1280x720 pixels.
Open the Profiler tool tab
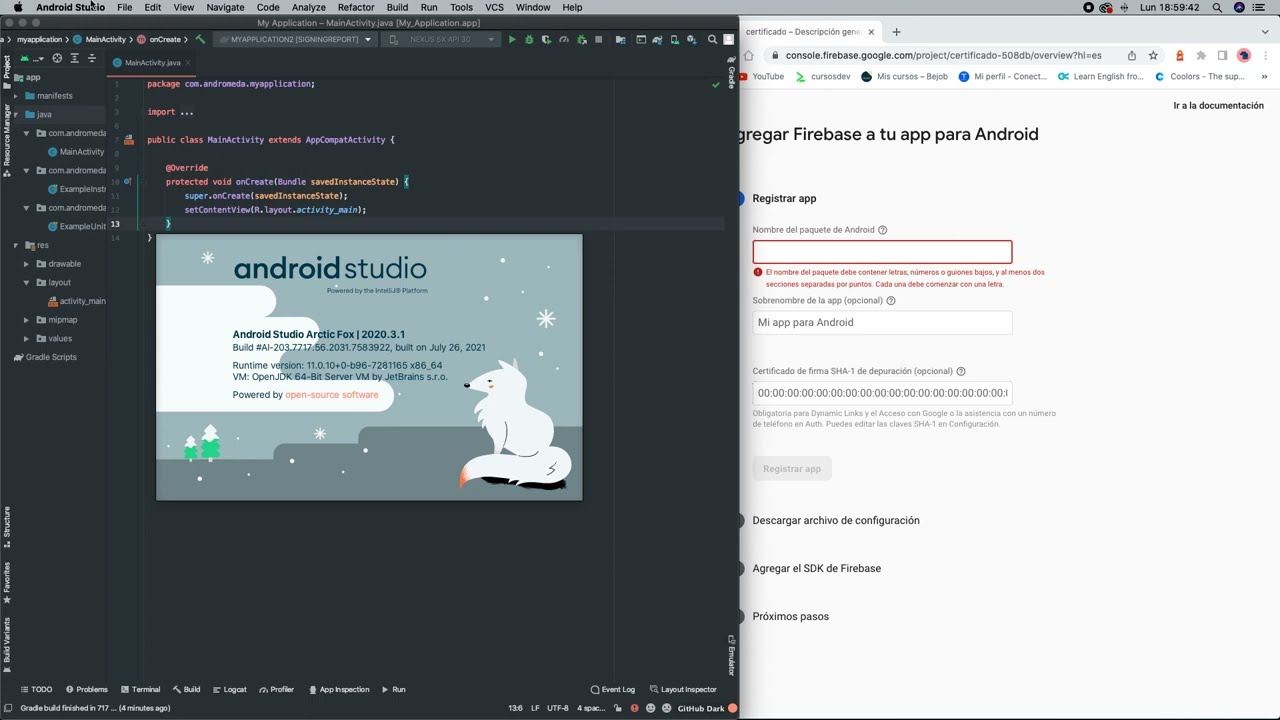[x=276, y=689]
